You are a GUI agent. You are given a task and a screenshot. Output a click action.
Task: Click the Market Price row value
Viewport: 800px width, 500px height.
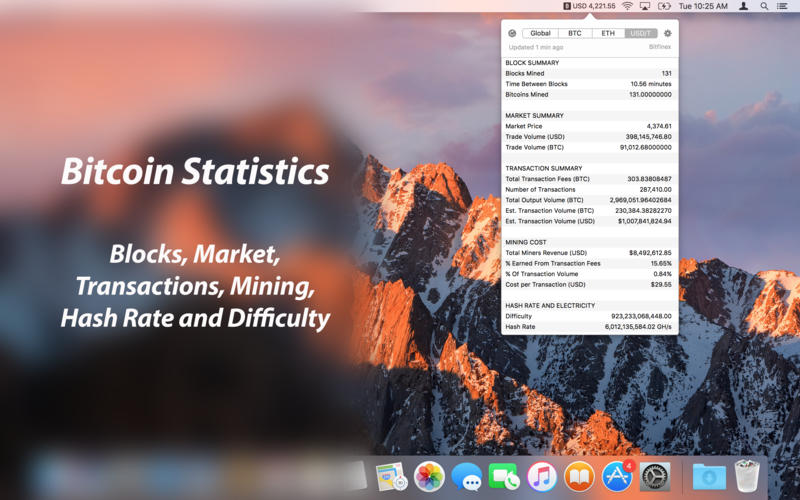point(652,126)
